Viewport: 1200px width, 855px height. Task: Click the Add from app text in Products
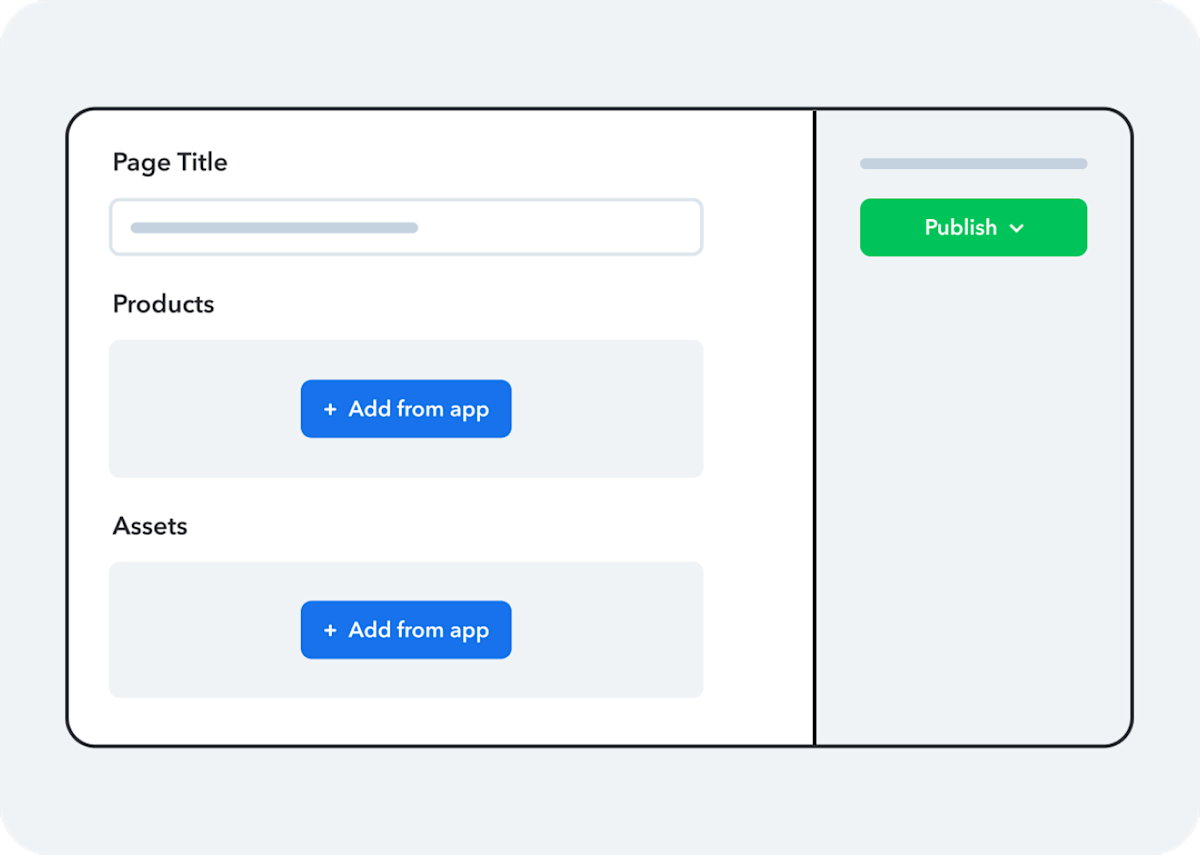[418, 408]
